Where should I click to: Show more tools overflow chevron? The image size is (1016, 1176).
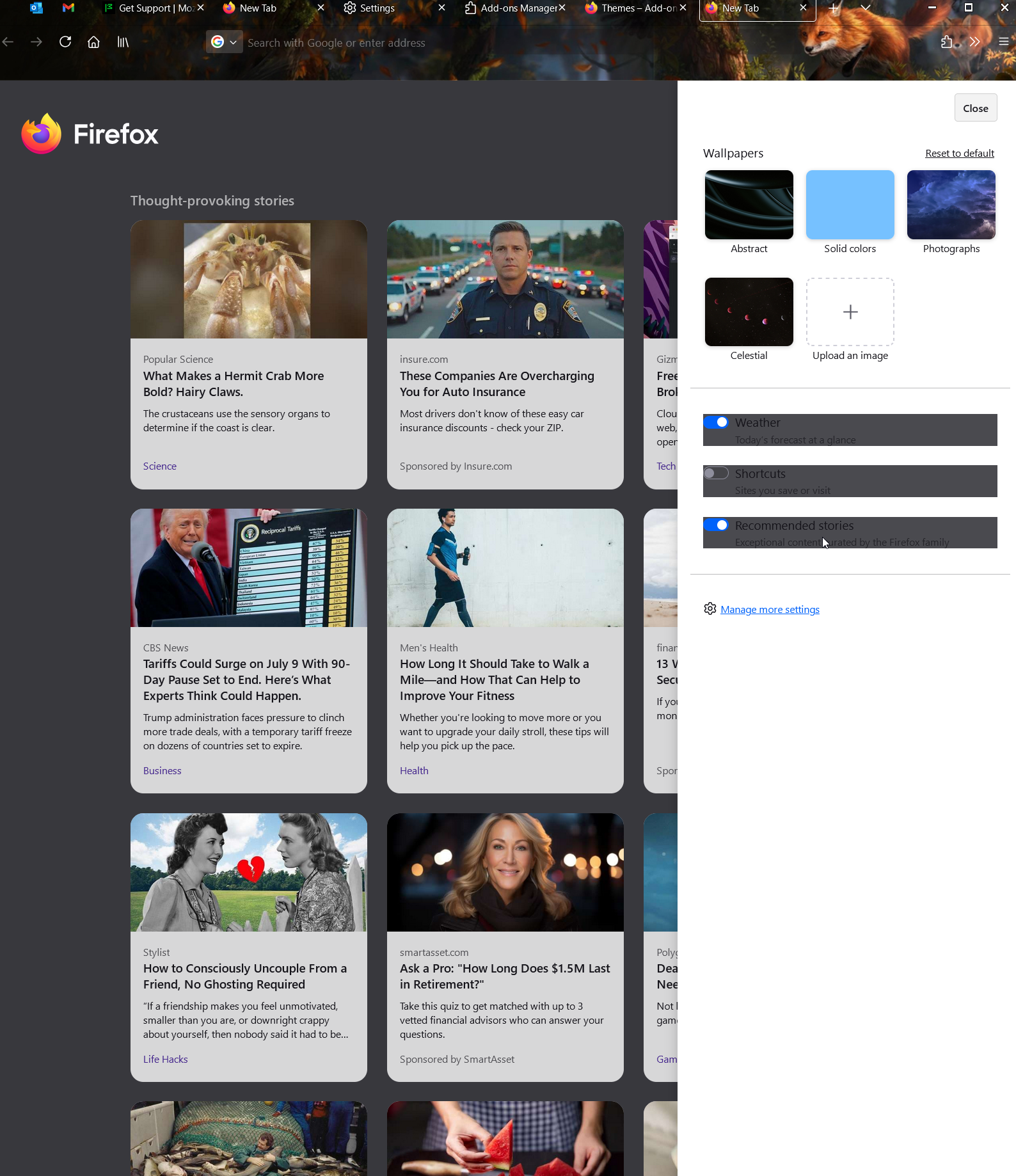point(974,42)
